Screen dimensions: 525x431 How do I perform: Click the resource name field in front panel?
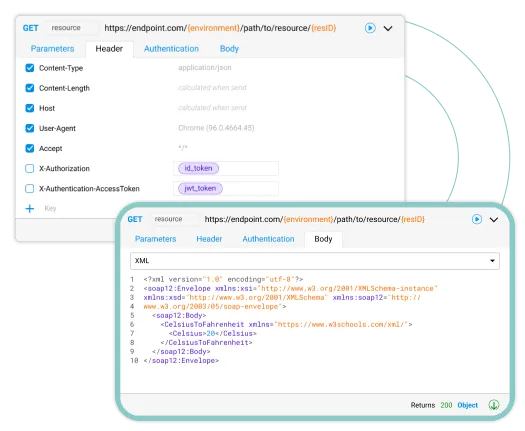[x=174, y=219]
